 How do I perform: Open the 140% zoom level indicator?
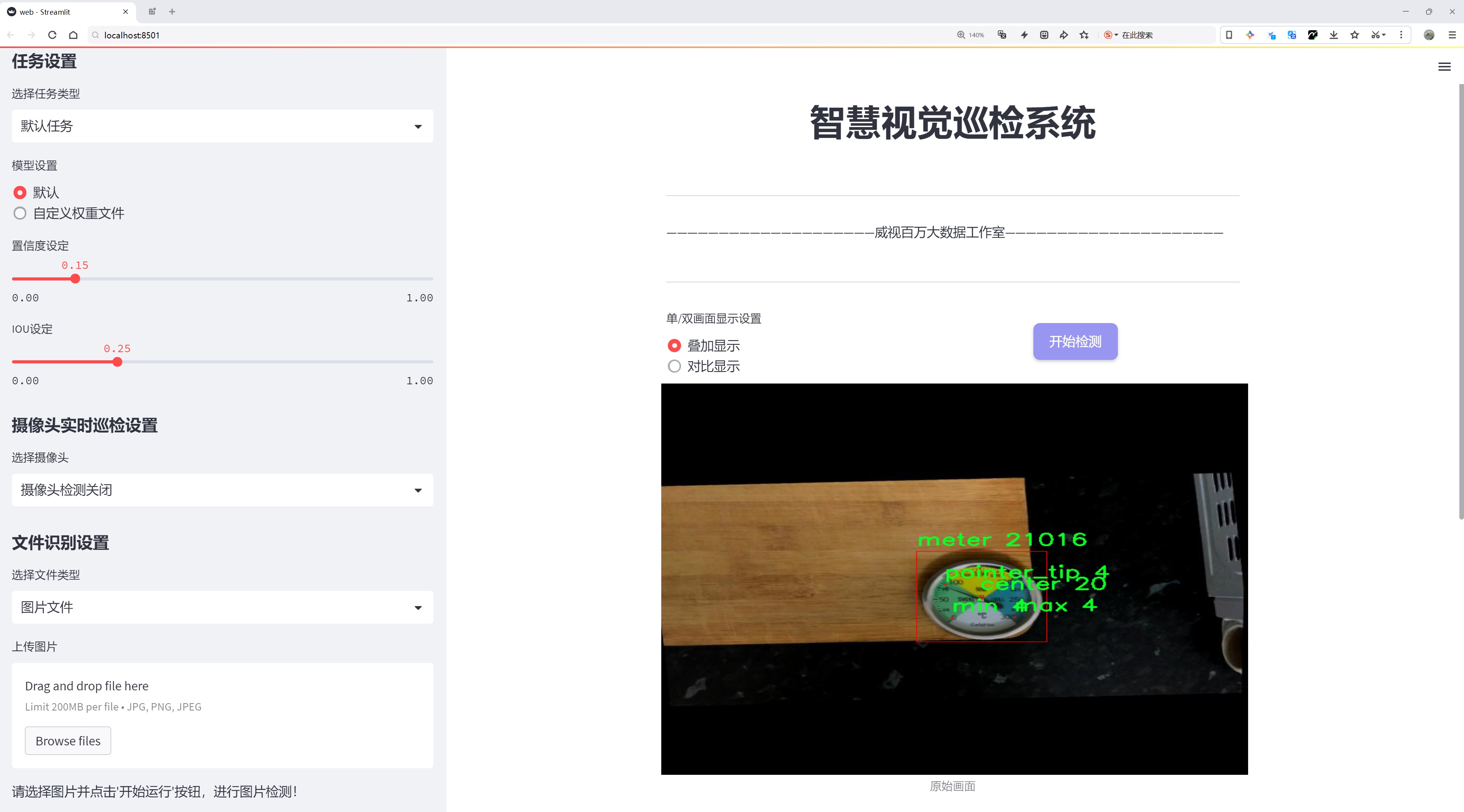971,35
